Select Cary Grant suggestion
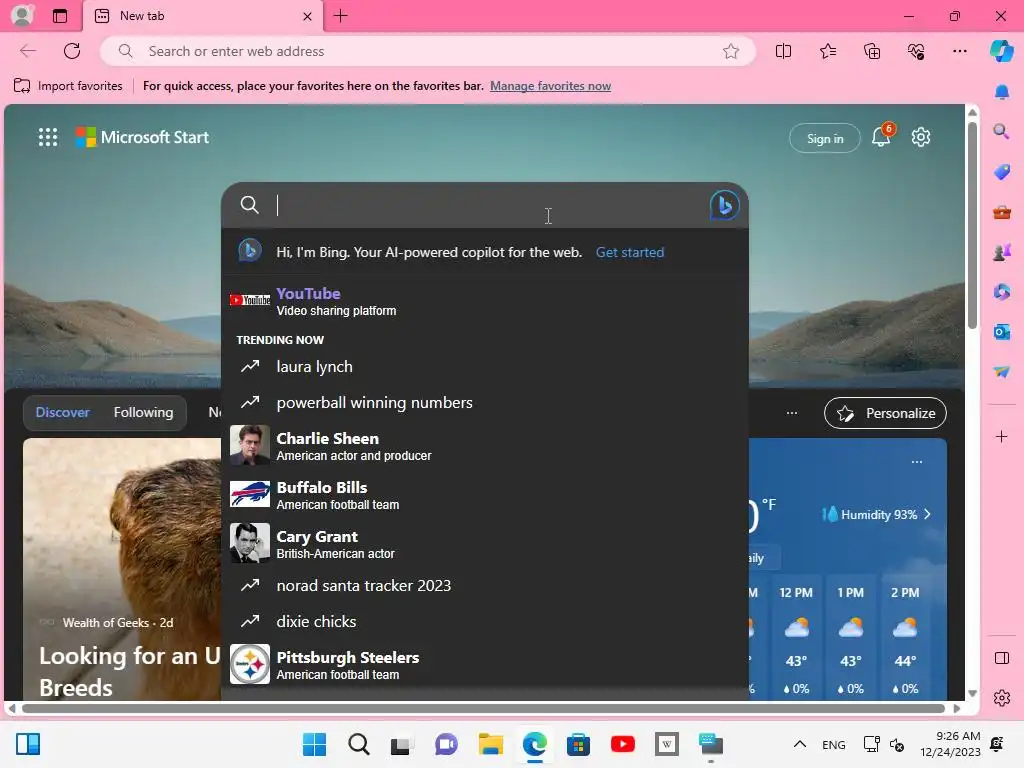Viewport: 1024px width, 768px height. [x=485, y=543]
